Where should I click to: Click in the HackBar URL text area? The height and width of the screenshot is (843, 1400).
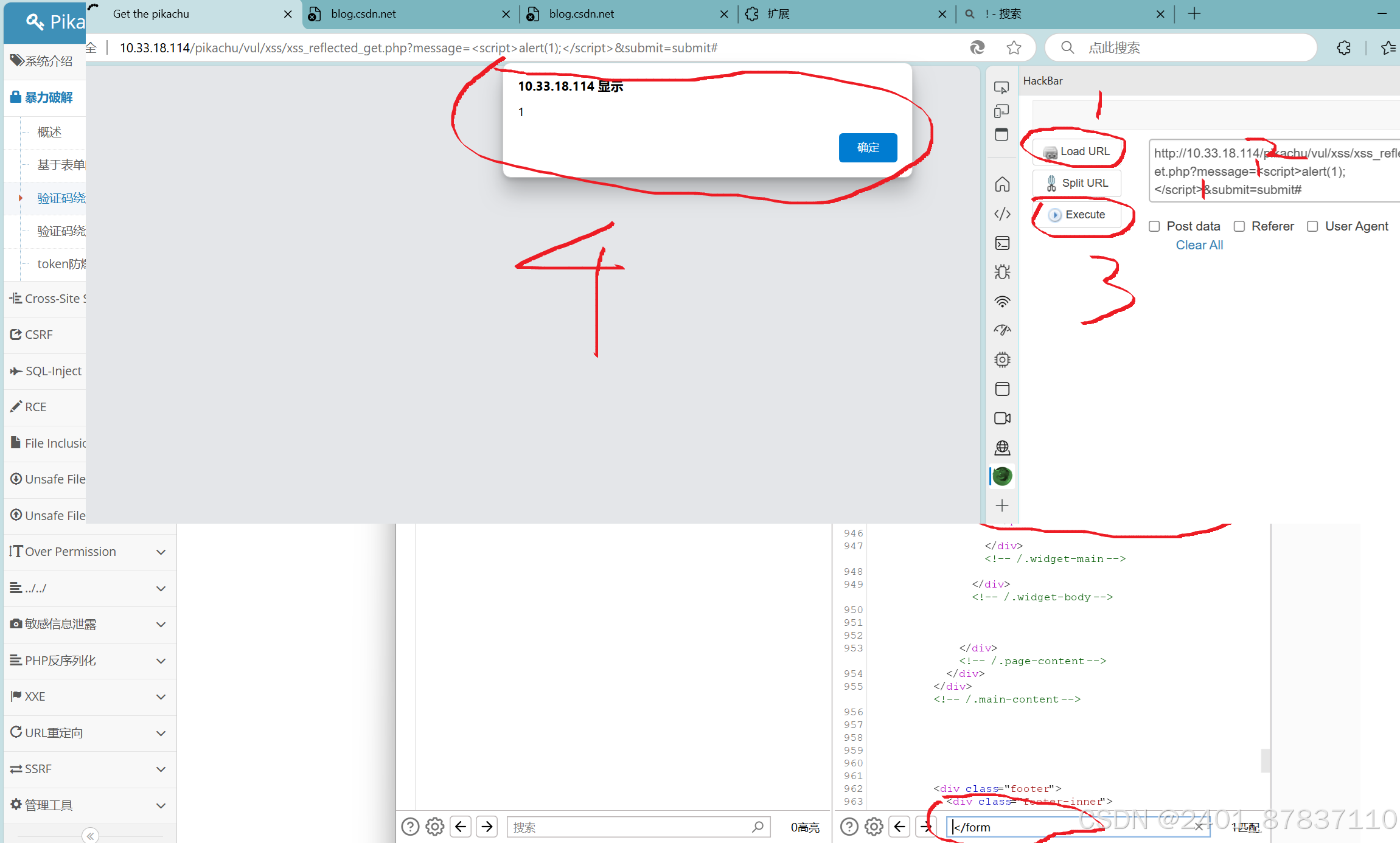click(1275, 171)
